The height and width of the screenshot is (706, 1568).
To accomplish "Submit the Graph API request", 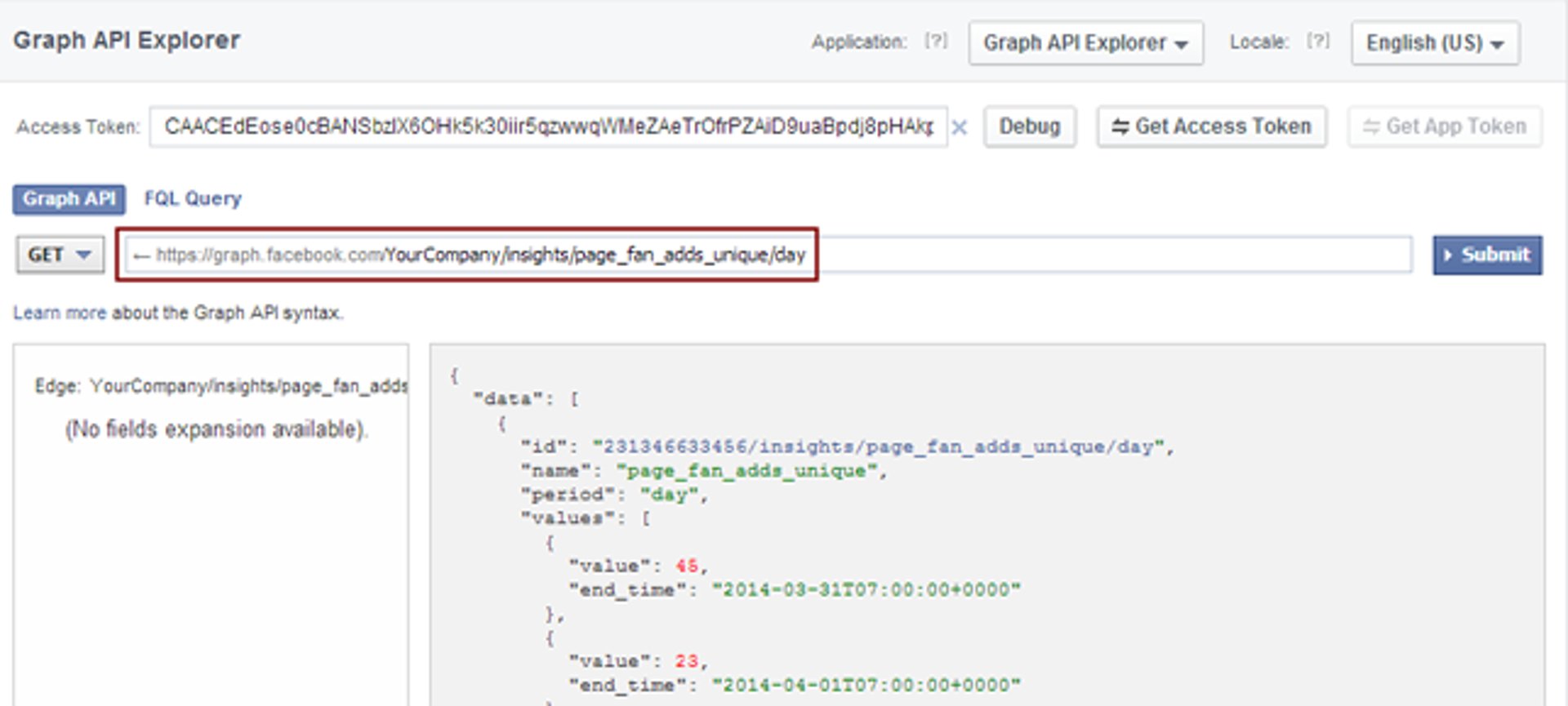I will [x=1487, y=255].
